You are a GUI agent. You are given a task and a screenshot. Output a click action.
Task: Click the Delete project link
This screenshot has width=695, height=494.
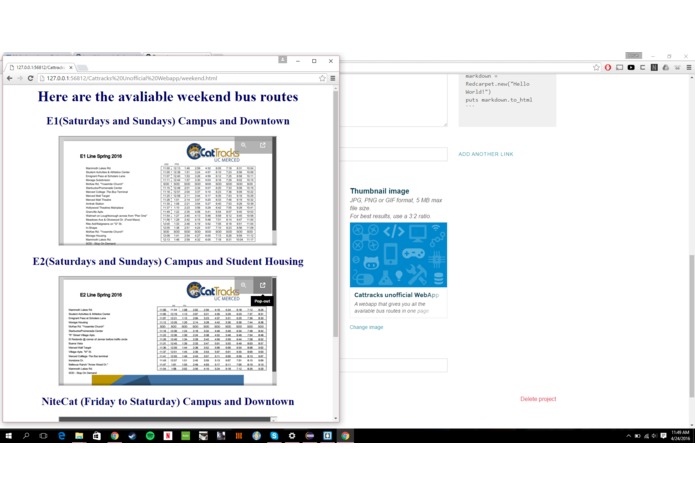pos(538,399)
